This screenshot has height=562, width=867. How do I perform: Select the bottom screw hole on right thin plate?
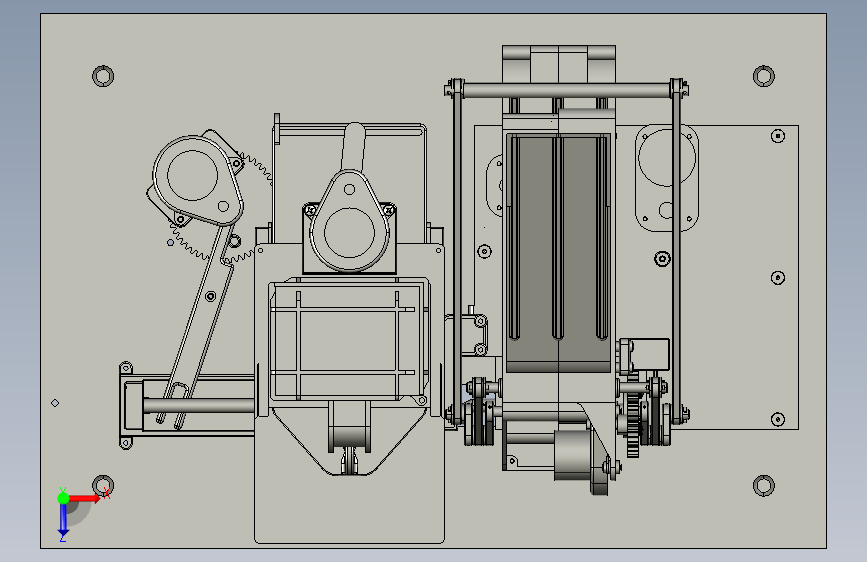tap(778, 419)
